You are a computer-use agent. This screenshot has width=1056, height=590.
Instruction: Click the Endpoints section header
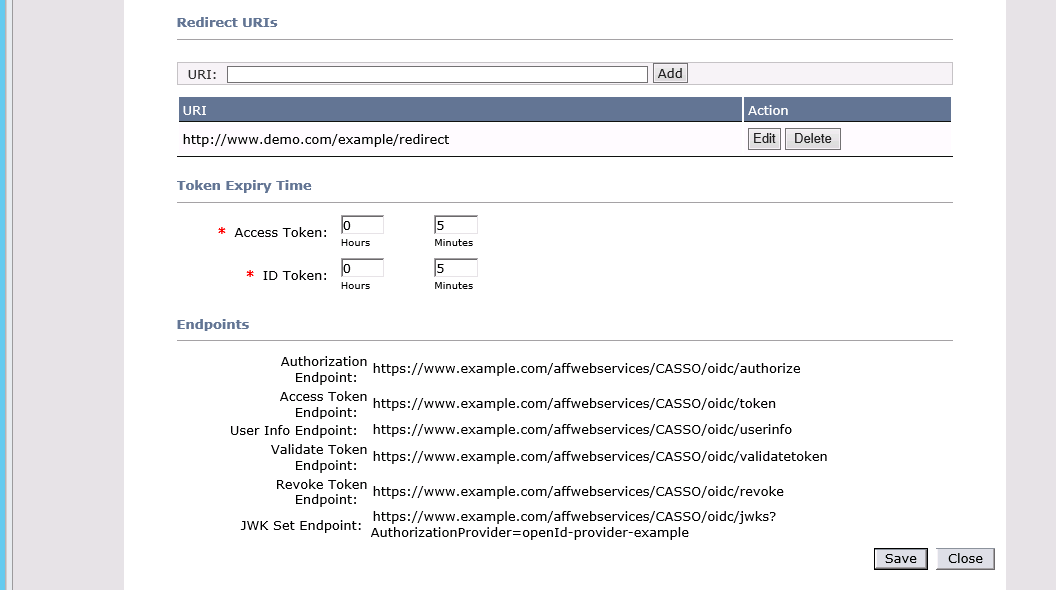pos(212,324)
